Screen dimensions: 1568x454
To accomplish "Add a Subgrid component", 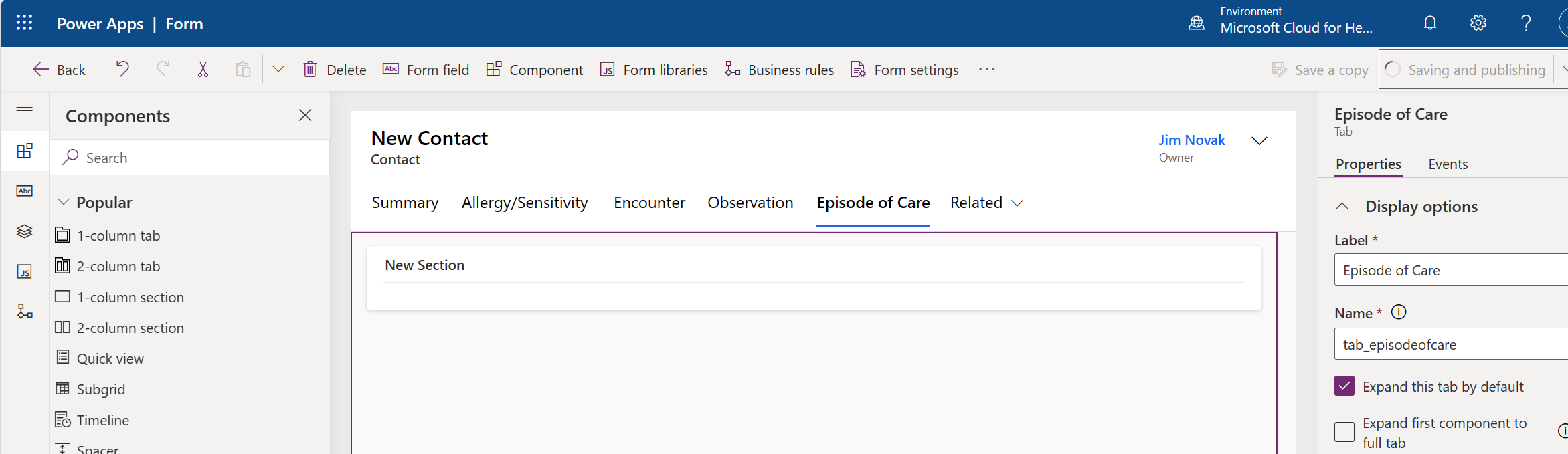I will click(x=90, y=389).
